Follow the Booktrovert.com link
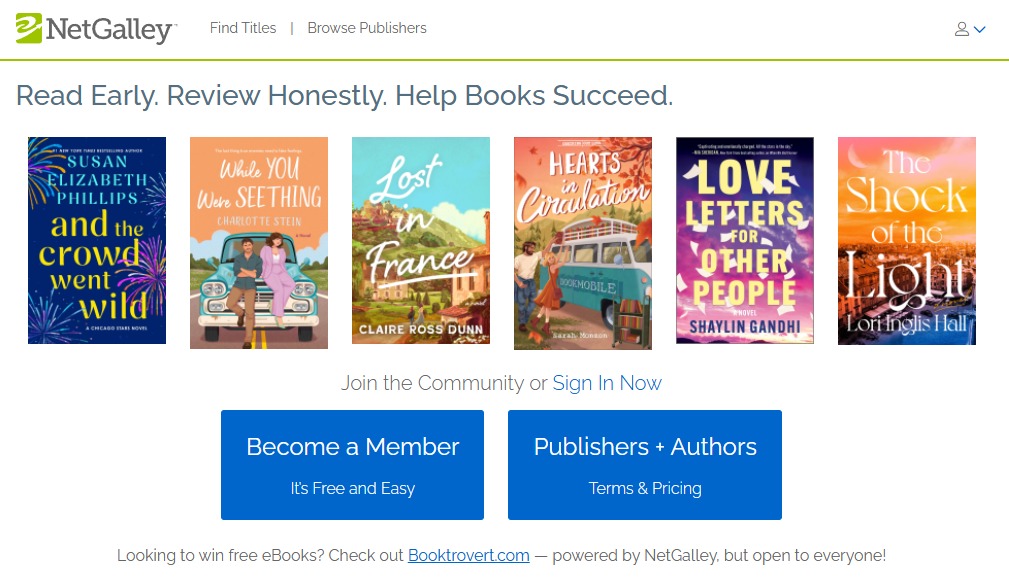The width and height of the screenshot is (1009, 583). (468, 555)
